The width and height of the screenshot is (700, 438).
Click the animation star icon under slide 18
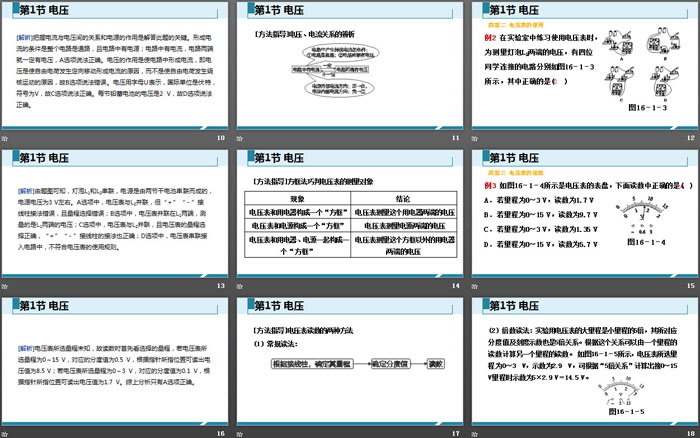tap(475, 434)
